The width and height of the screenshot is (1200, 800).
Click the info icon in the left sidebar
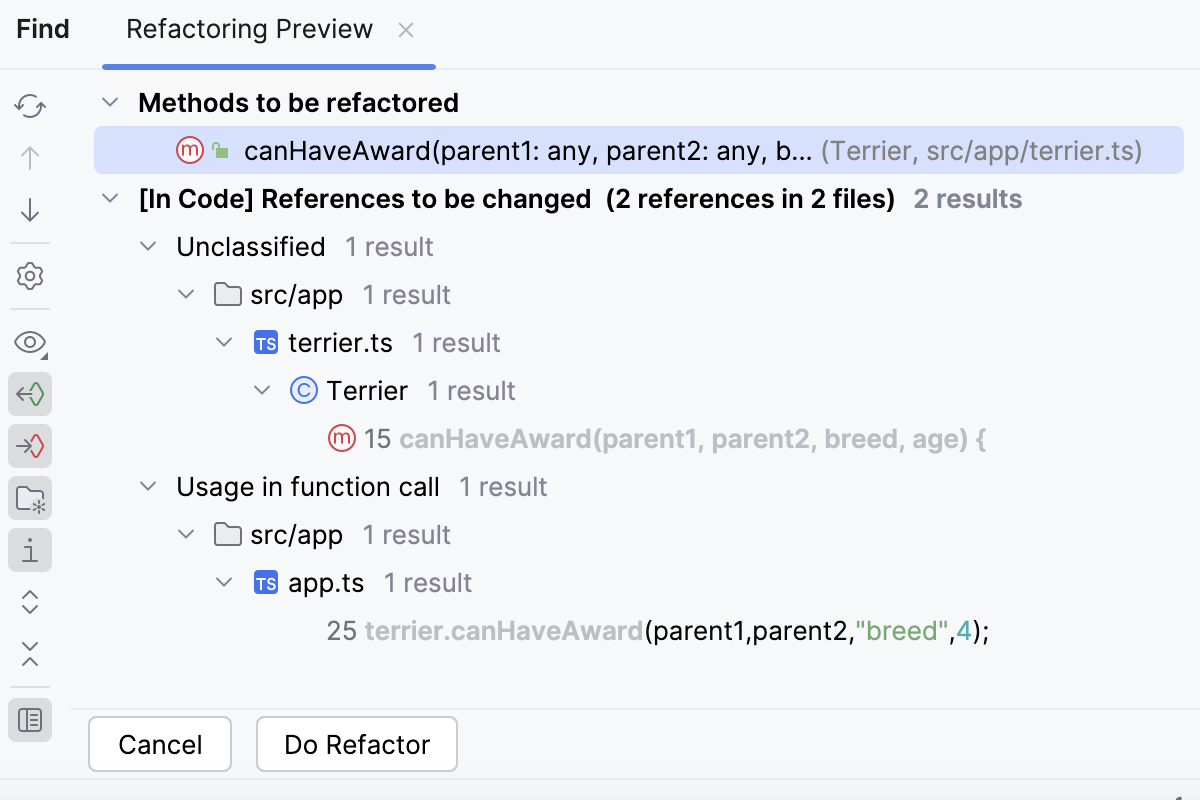(x=30, y=550)
